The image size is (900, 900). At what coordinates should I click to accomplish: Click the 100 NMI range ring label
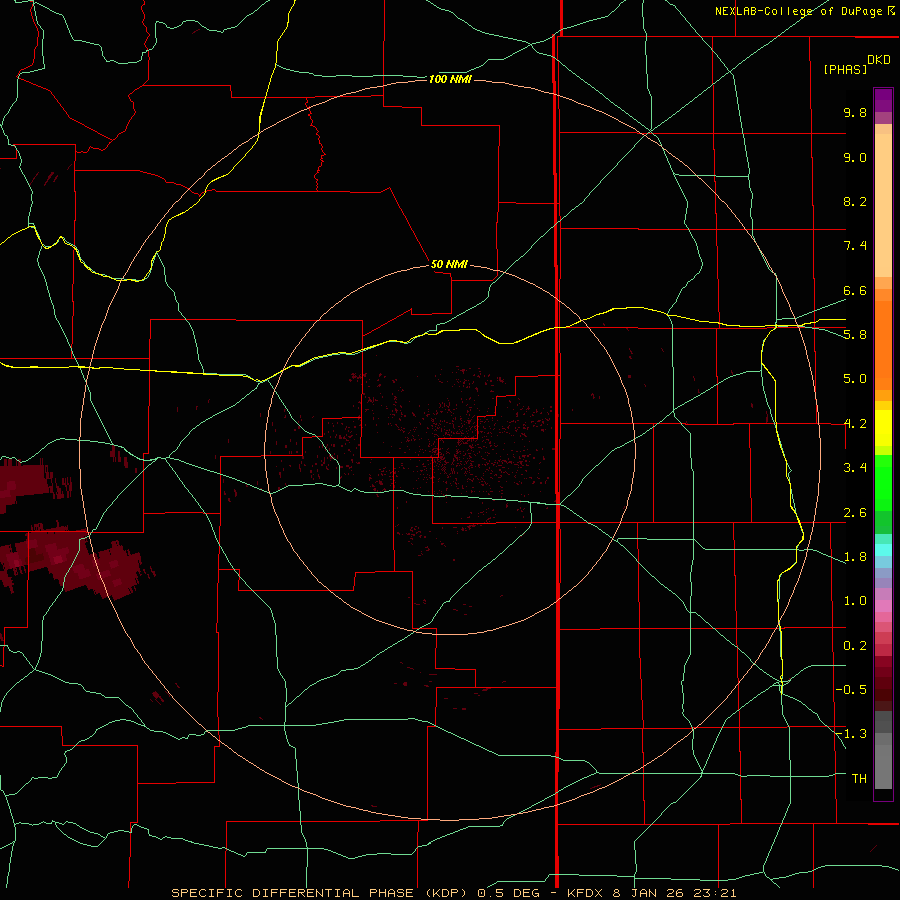(x=450, y=79)
